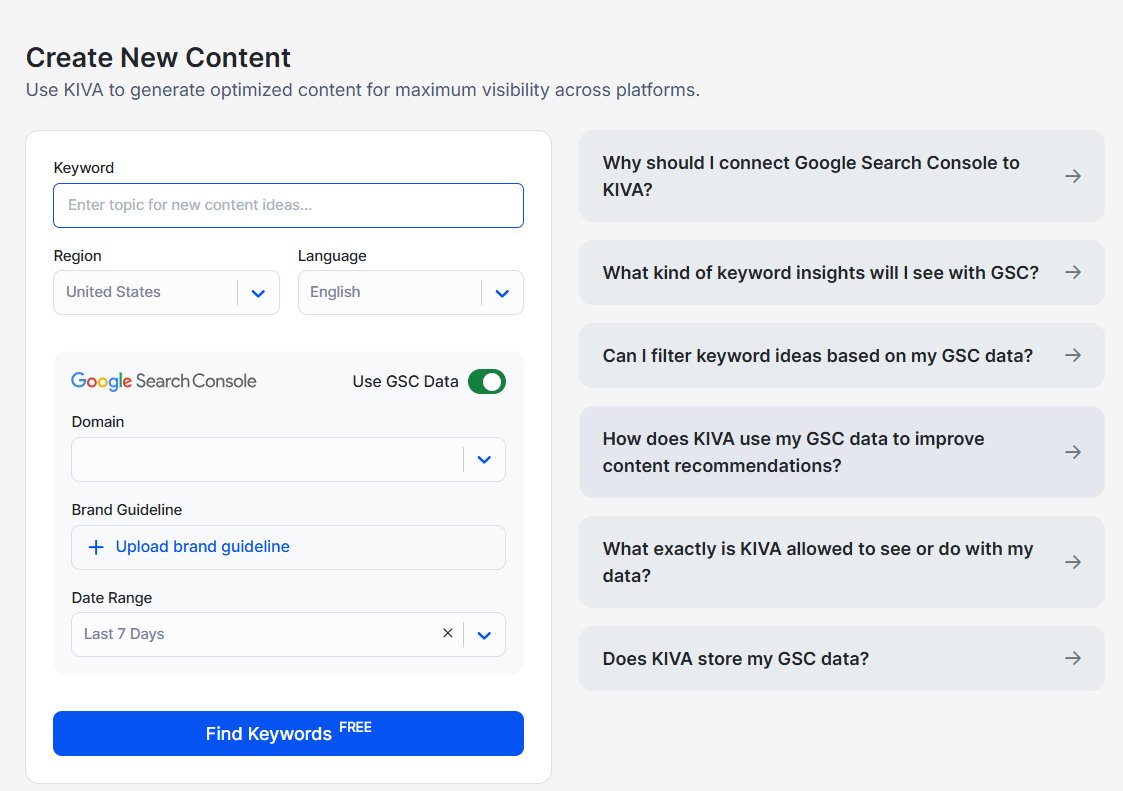Image resolution: width=1123 pixels, height=791 pixels.
Task: Open 'Why should I connect Google Search Console' question
Action: click(x=842, y=176)
